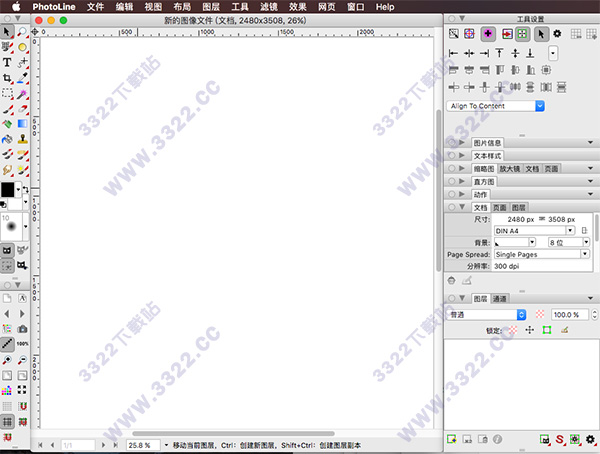Open the Align To Content dropdown
Viewport: 600px width, 454px height.
(496, 106)
